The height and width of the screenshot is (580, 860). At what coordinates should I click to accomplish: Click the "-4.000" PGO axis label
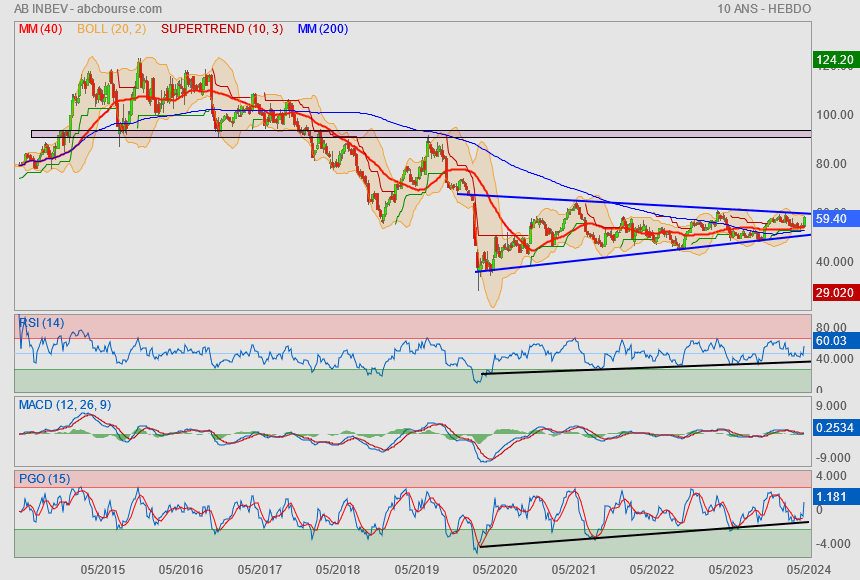click(x=833, y=544)
